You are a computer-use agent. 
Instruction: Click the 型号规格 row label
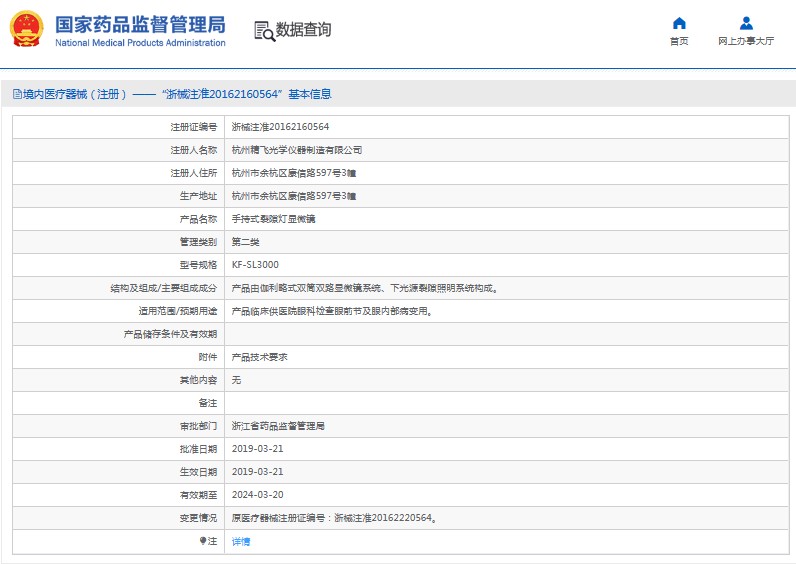198,264
